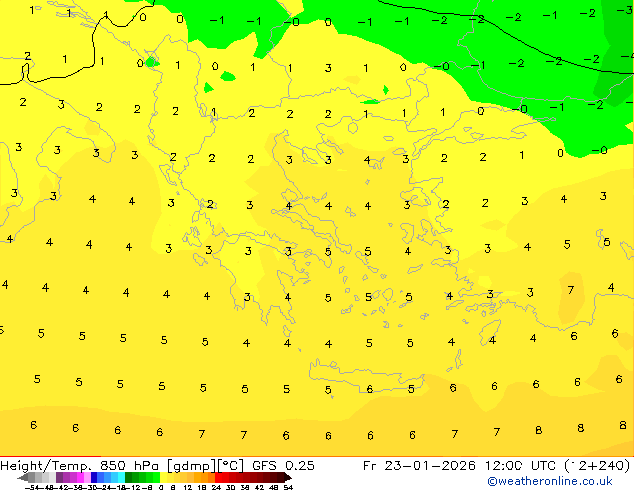
Task: Click the 'Height/Temp. 850 hPa' map title
Action: tap(79, 466)
